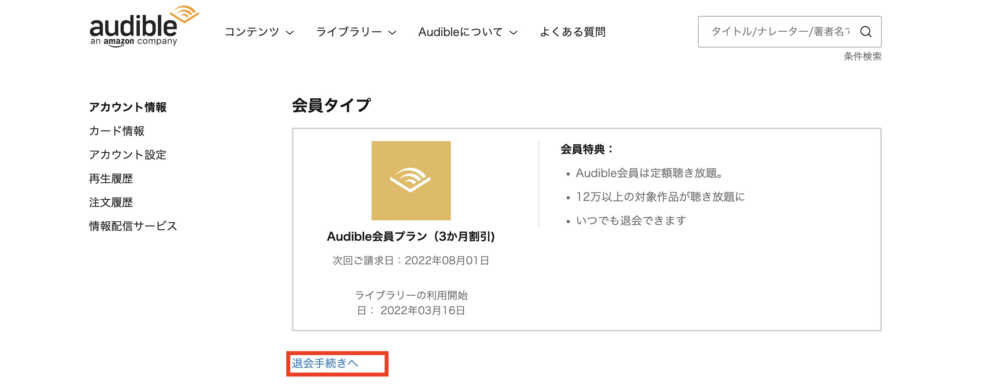The width and height of the screenshot is (1000, 390).
Task: Click the Audible会員プラン（3か月割引） title
Action: 411,236
